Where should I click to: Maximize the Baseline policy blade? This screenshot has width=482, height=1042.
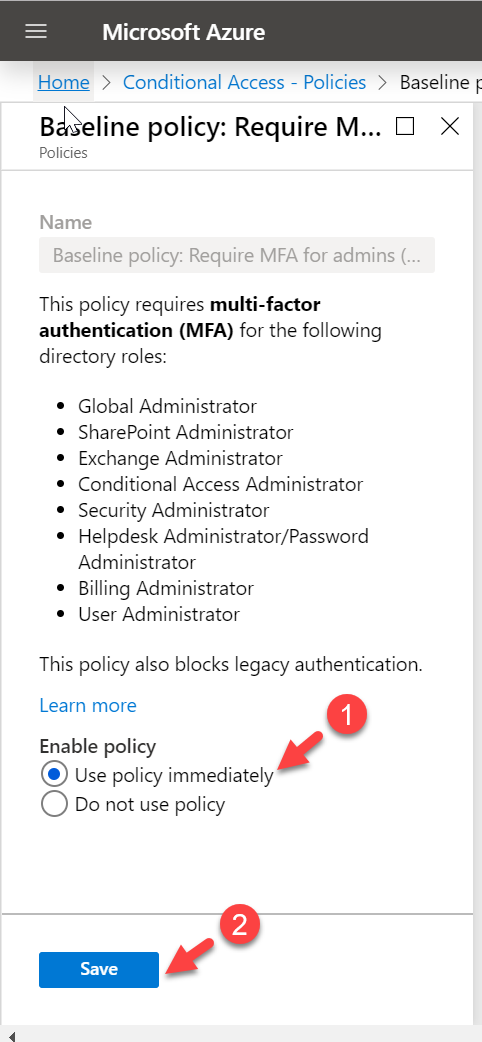pos(405,126)
